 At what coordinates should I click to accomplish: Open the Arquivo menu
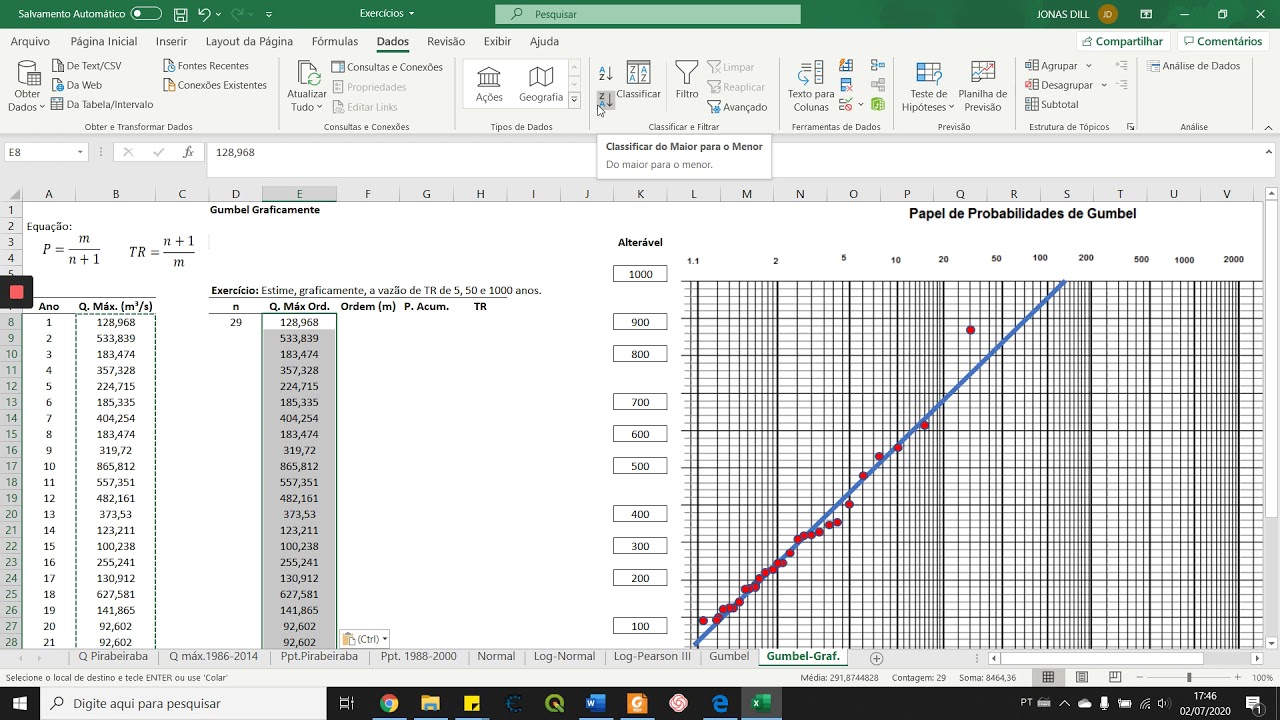tap(30, 41)
